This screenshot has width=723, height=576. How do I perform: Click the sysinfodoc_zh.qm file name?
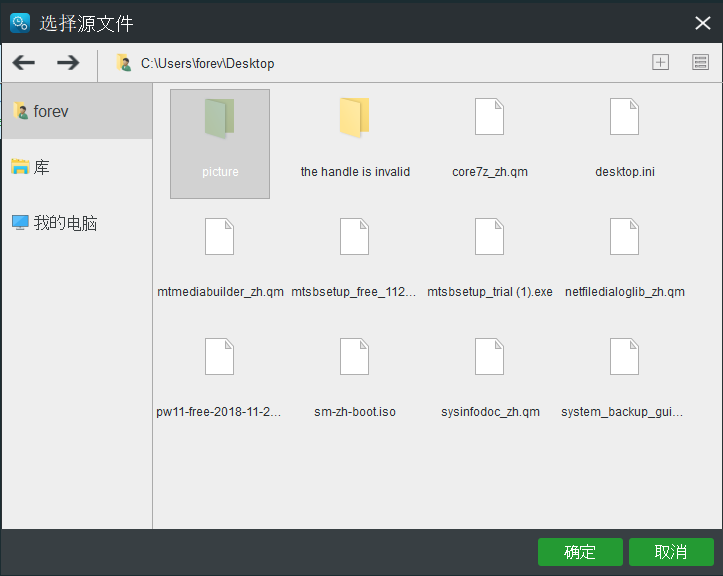tap(490, 412)
